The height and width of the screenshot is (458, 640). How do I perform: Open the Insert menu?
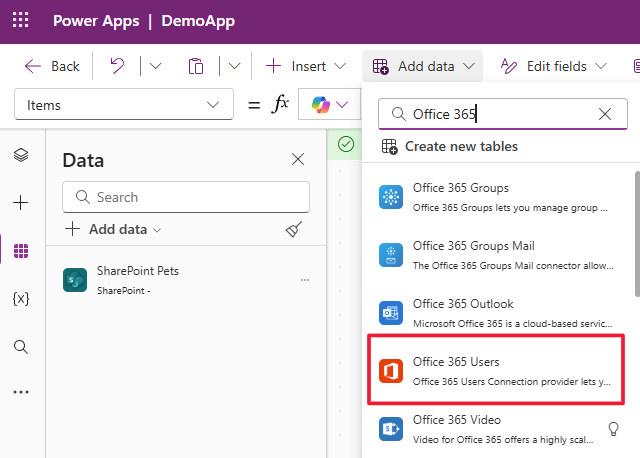[306, 66]
